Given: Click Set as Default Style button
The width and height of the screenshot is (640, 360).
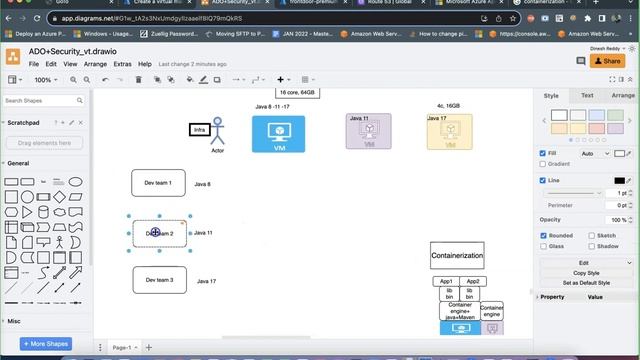Looking at the screenshot, I should pyautogui.click(x=586, y=283).
